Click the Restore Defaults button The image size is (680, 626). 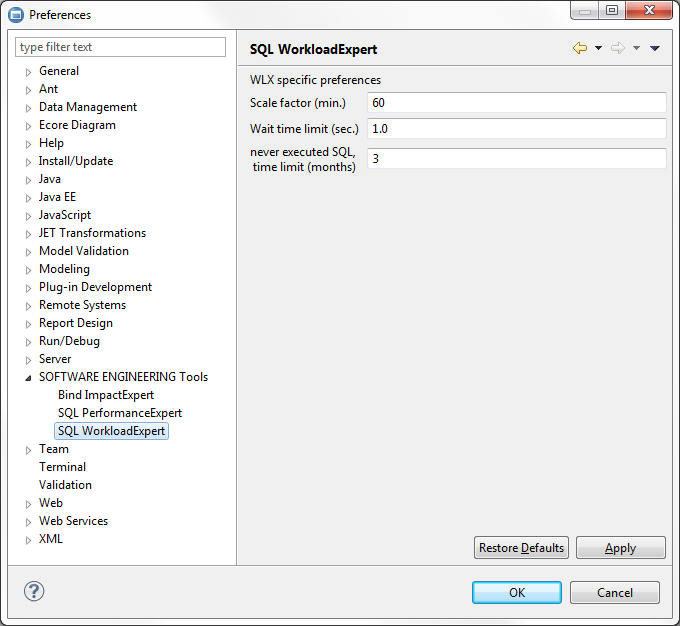521,548
